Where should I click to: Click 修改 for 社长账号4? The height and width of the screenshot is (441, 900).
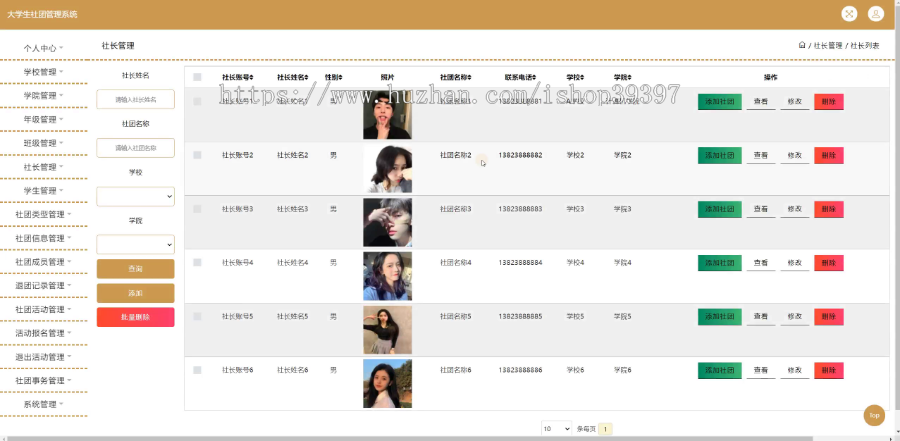[794, 263]
